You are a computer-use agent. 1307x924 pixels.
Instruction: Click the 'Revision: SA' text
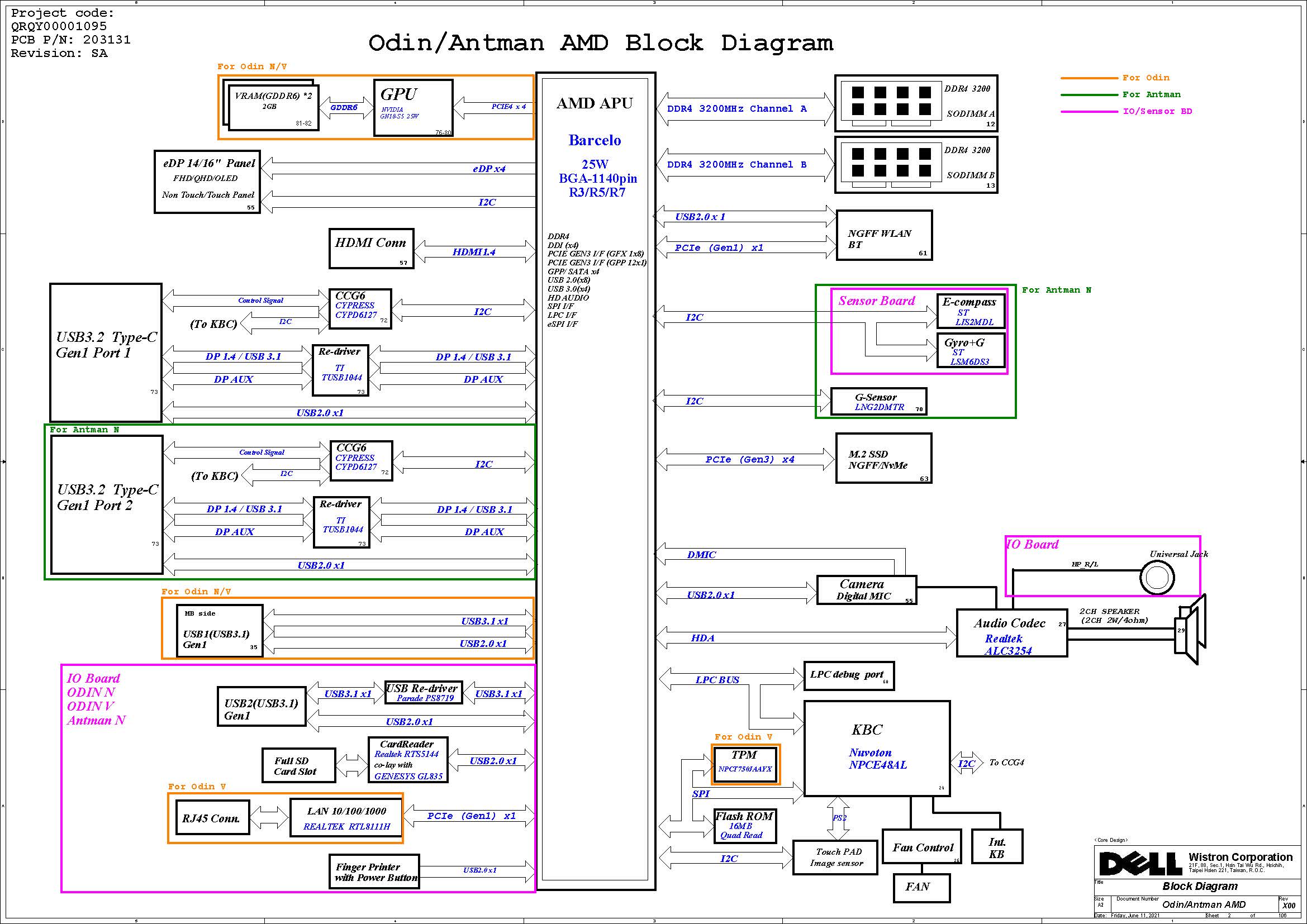tap(59, 54)
